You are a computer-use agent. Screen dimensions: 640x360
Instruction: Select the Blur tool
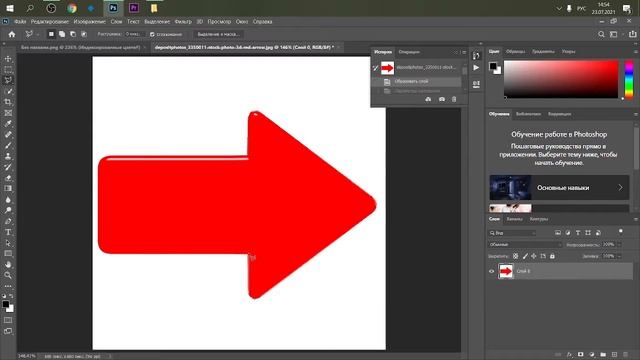8,200
